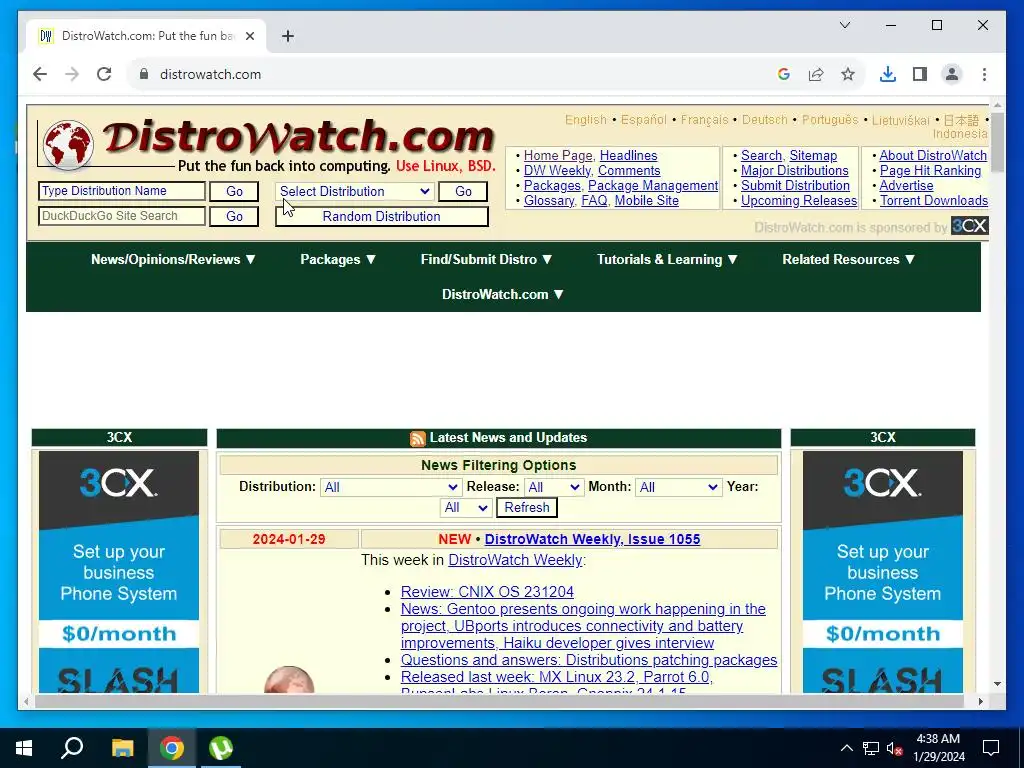Viewport: 1024px width, 768px height.
Task: Expand the Packages menu
Action: click(x=338, y=259)
